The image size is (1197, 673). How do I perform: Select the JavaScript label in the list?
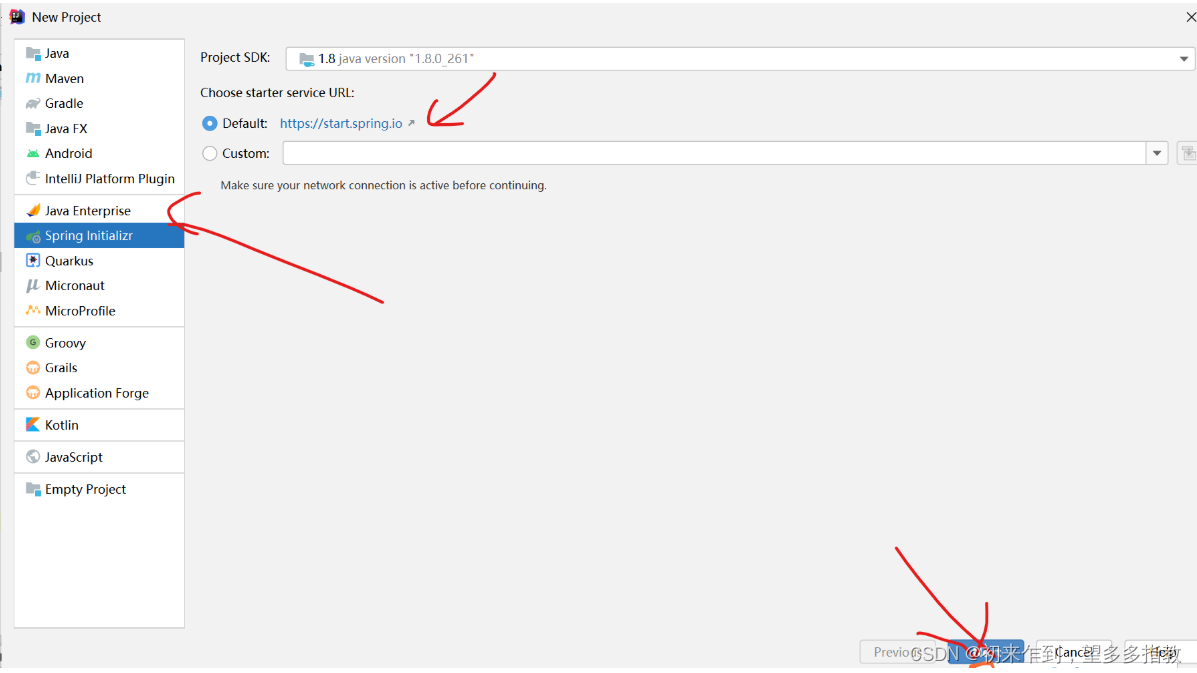[x=74, y=457]
